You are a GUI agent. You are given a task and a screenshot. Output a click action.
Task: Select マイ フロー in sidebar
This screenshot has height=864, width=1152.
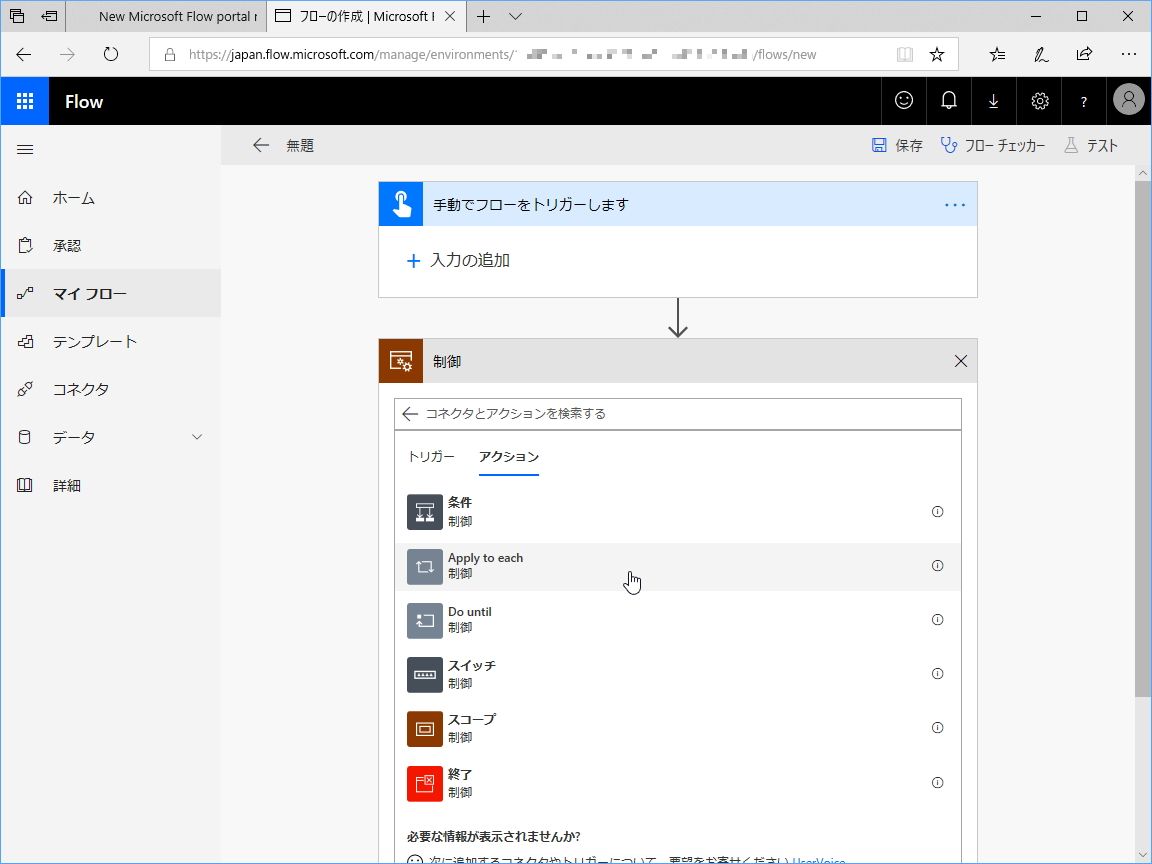click(111, 293)
